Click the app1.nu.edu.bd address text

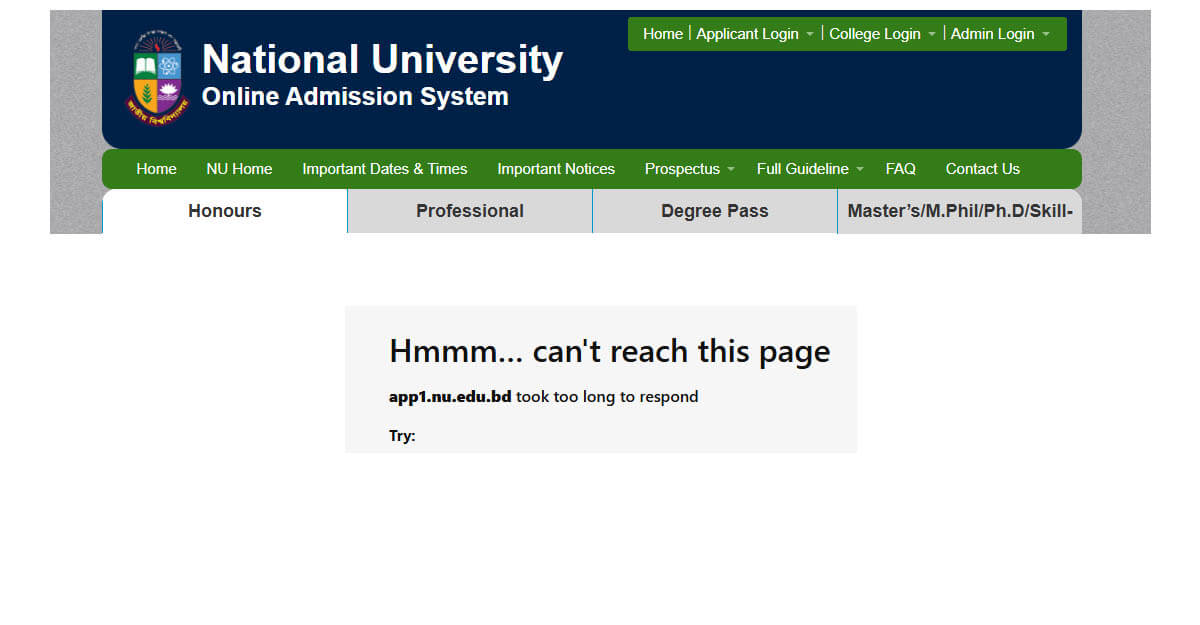(x=450, y=397)
